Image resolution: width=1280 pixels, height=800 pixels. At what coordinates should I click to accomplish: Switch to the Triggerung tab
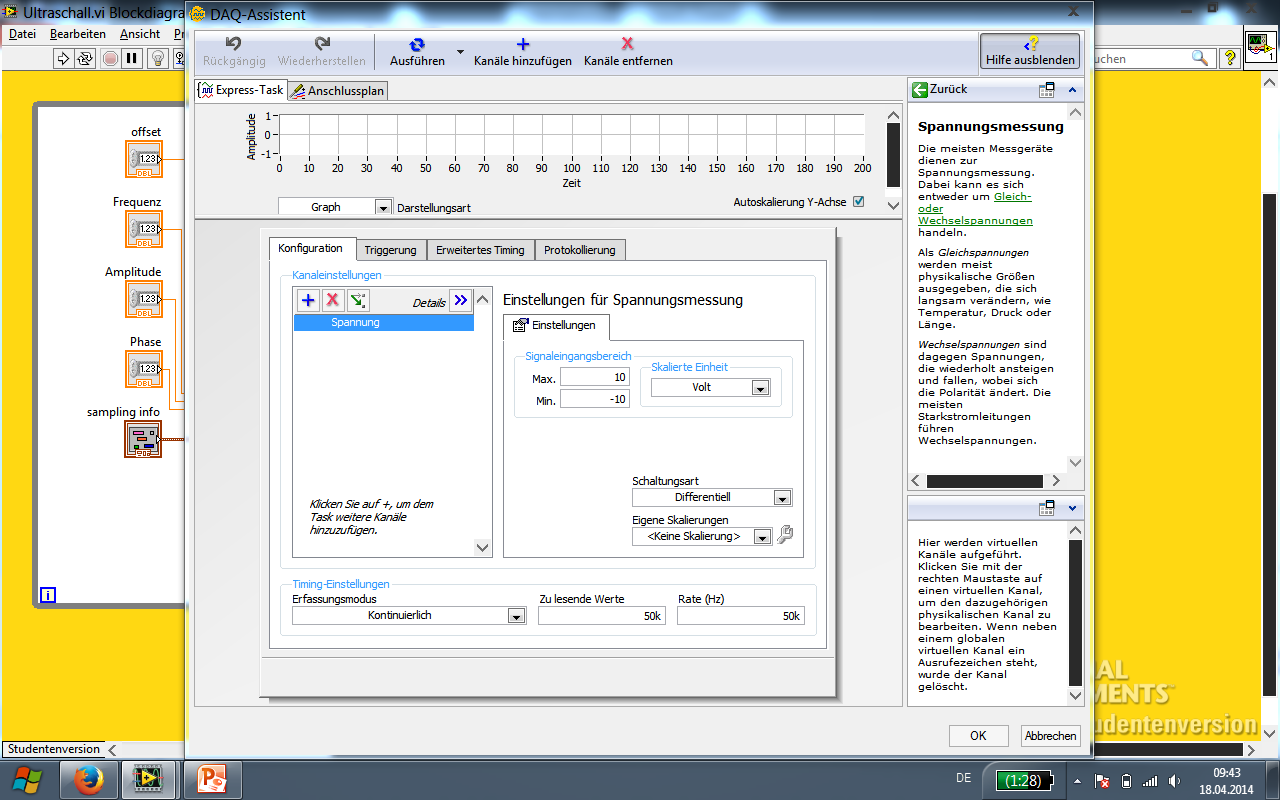click(x=390, y=250)
